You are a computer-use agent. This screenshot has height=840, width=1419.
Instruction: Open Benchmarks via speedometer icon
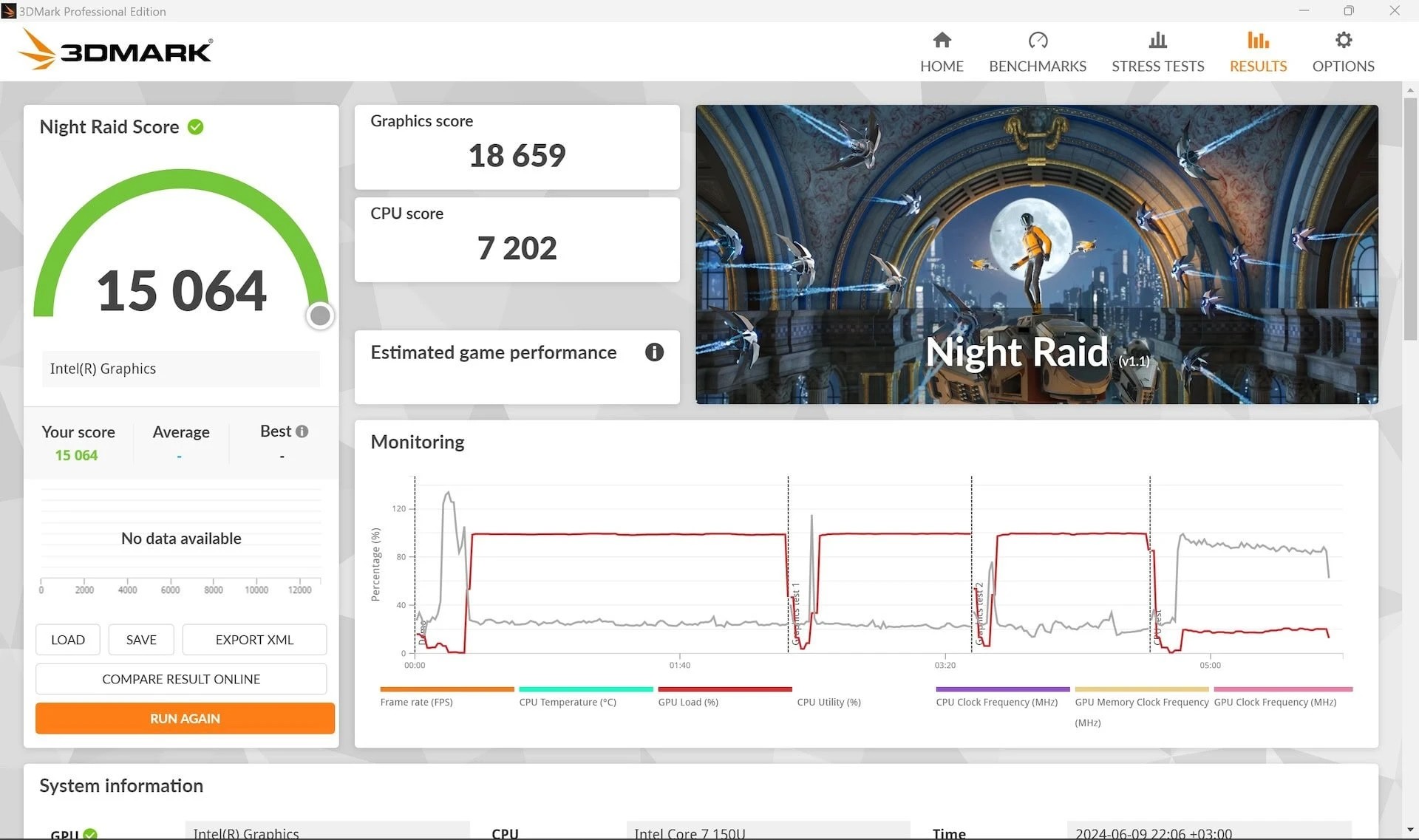tap(1038, 40)
